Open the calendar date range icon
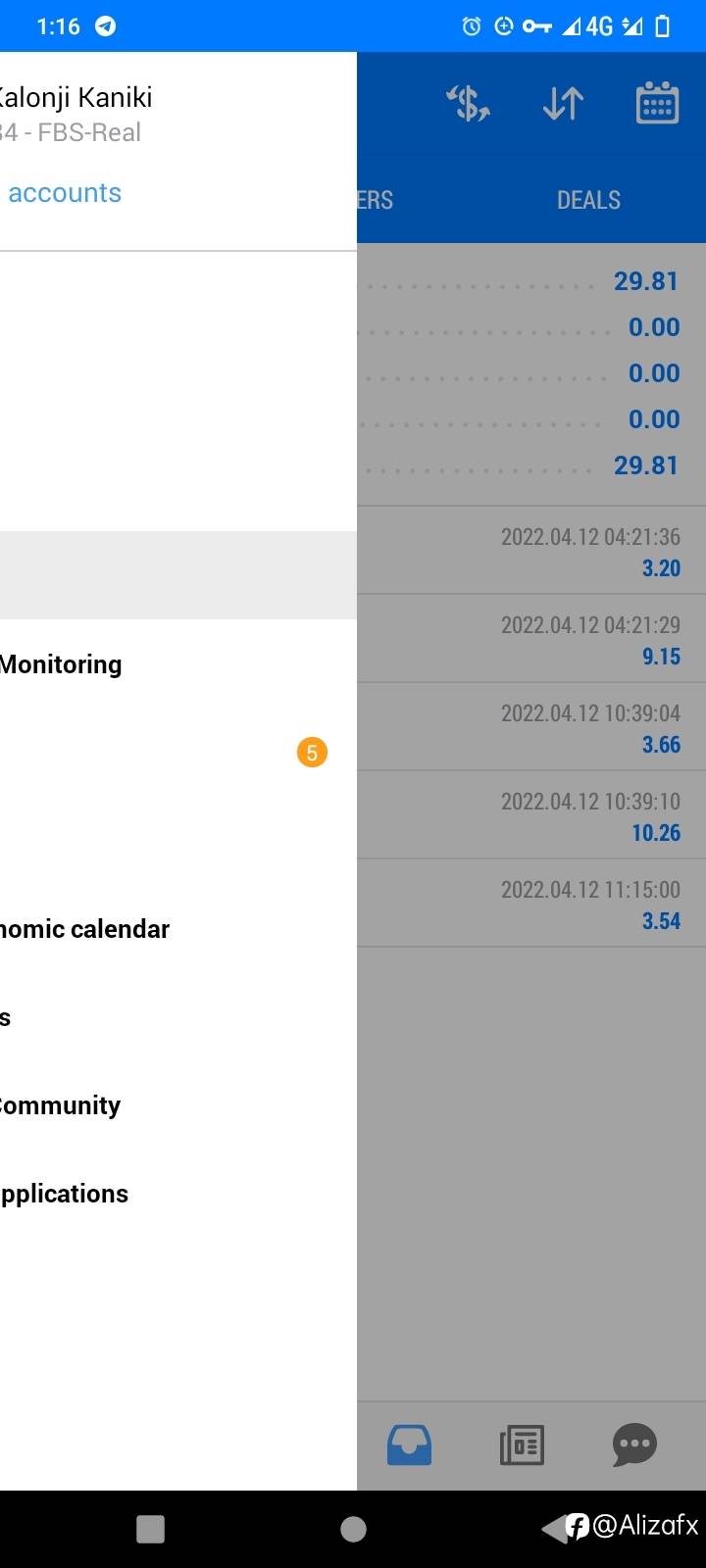 coord(657,103)
